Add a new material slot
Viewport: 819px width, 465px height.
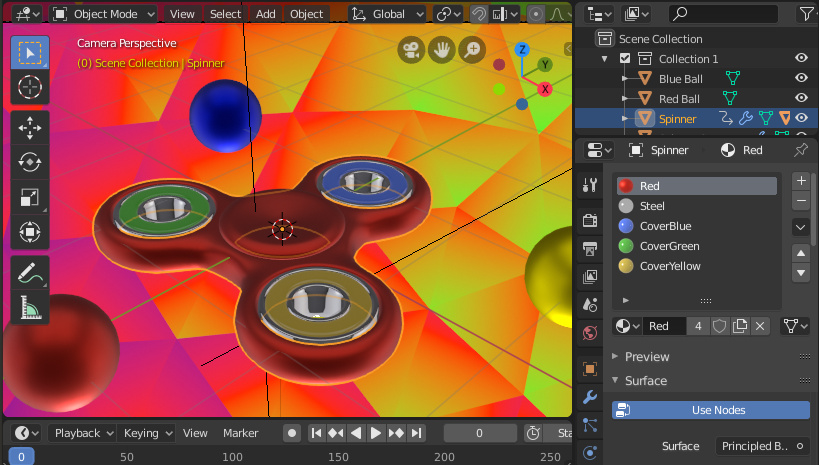[801, 181]
